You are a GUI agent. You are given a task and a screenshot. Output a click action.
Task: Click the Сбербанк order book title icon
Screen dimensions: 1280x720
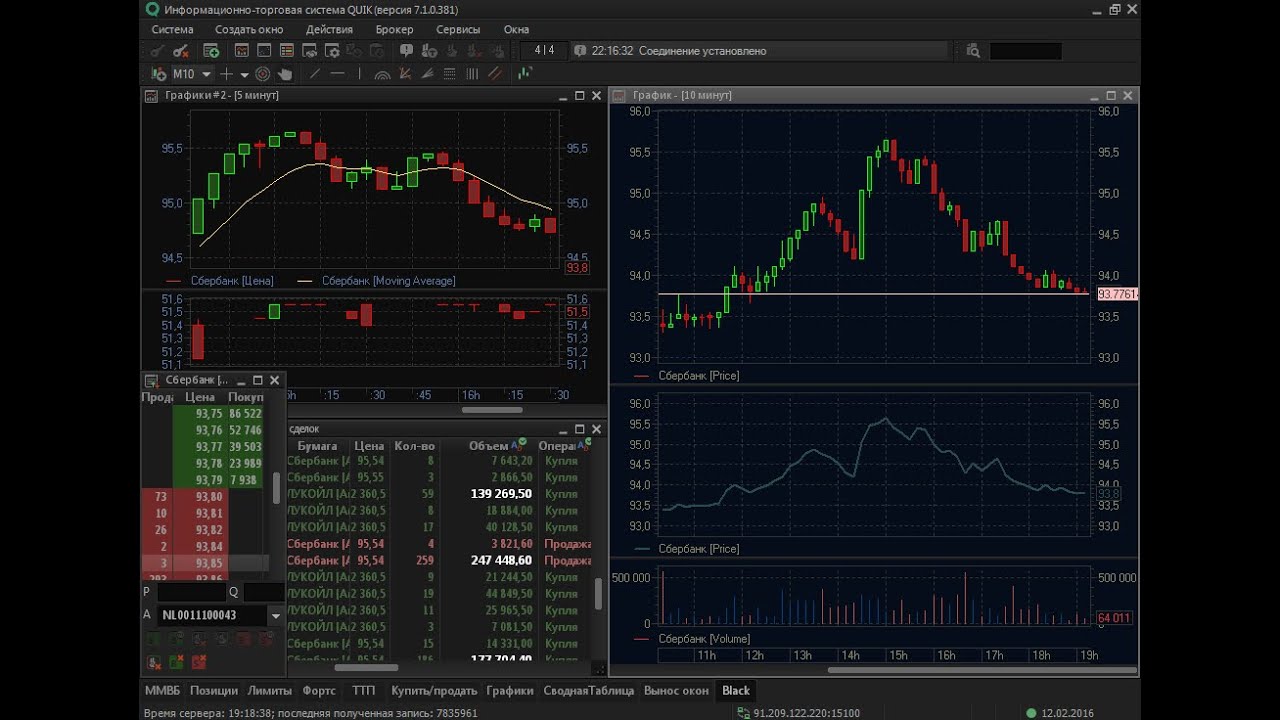coord(152,381)
